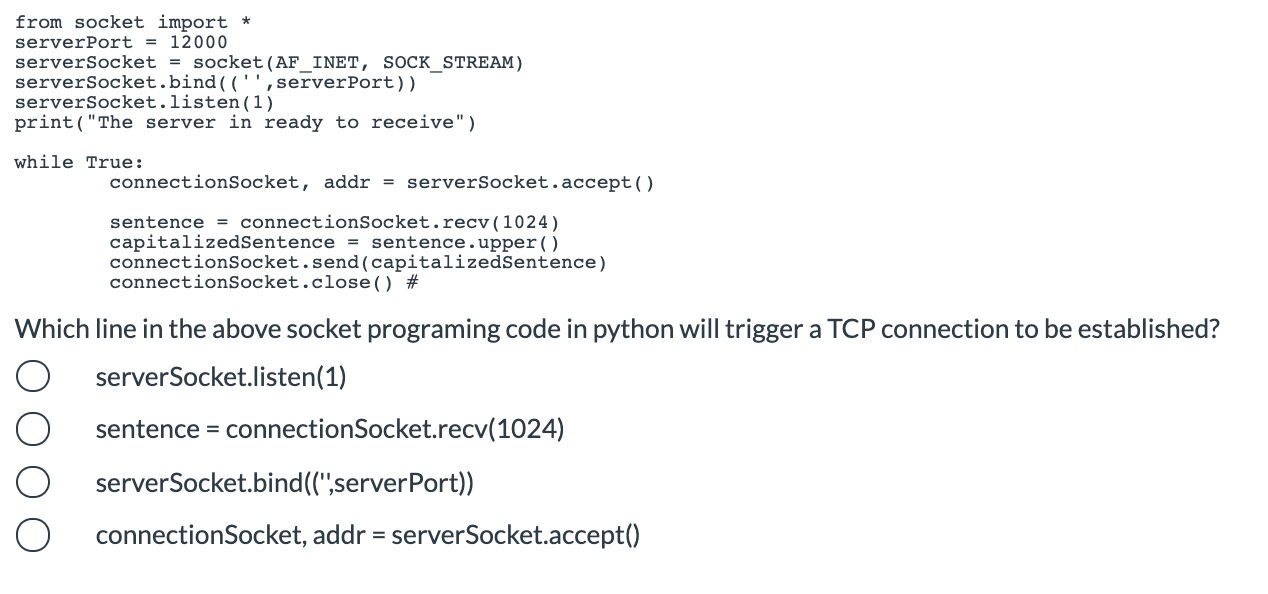Click the connectionSocket.recv(1024) answer label text

(330, 429)
